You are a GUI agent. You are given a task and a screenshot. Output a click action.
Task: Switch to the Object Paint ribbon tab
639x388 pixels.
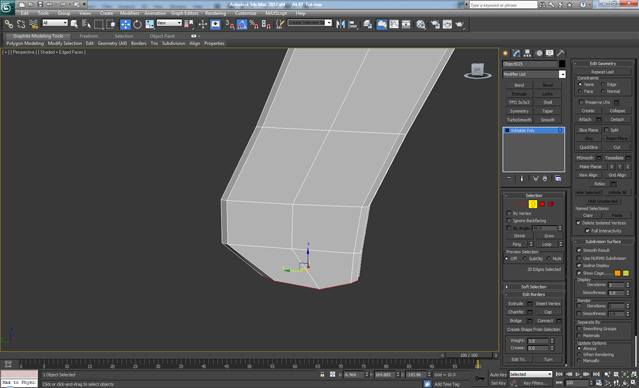[162, 36]
